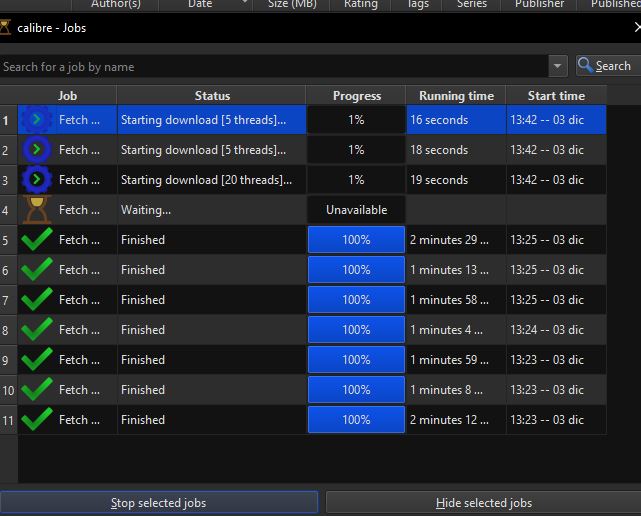Click "1 minutes 13 ..." running time cell
641x516 pixels.
456,269
